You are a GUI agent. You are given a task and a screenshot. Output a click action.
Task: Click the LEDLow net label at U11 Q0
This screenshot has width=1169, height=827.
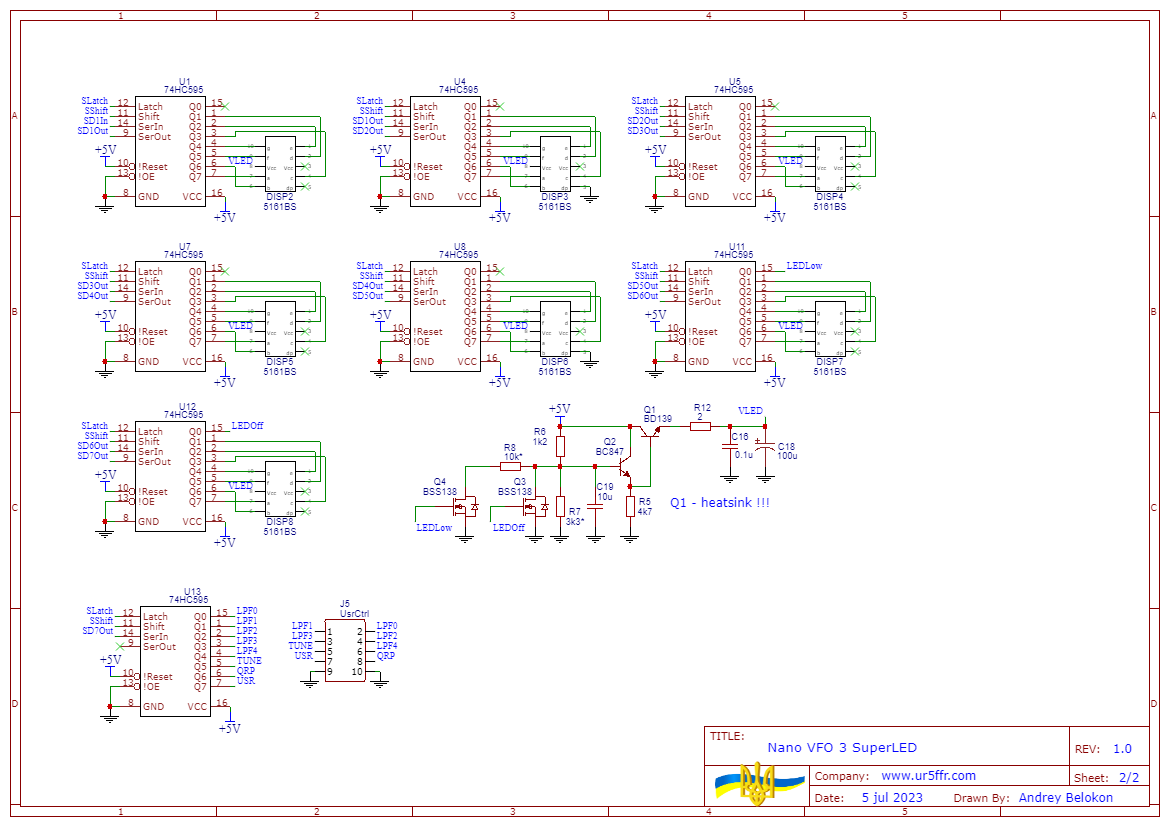[x=804, y=266]
